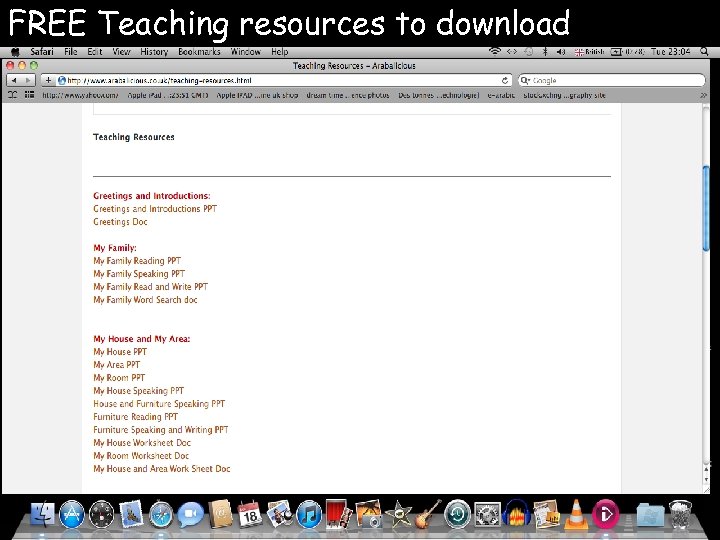Image resolution: width=720 pixels, height=540 pixels.
Task: Go back with Safari's back arrow
Action: [14, 80]
